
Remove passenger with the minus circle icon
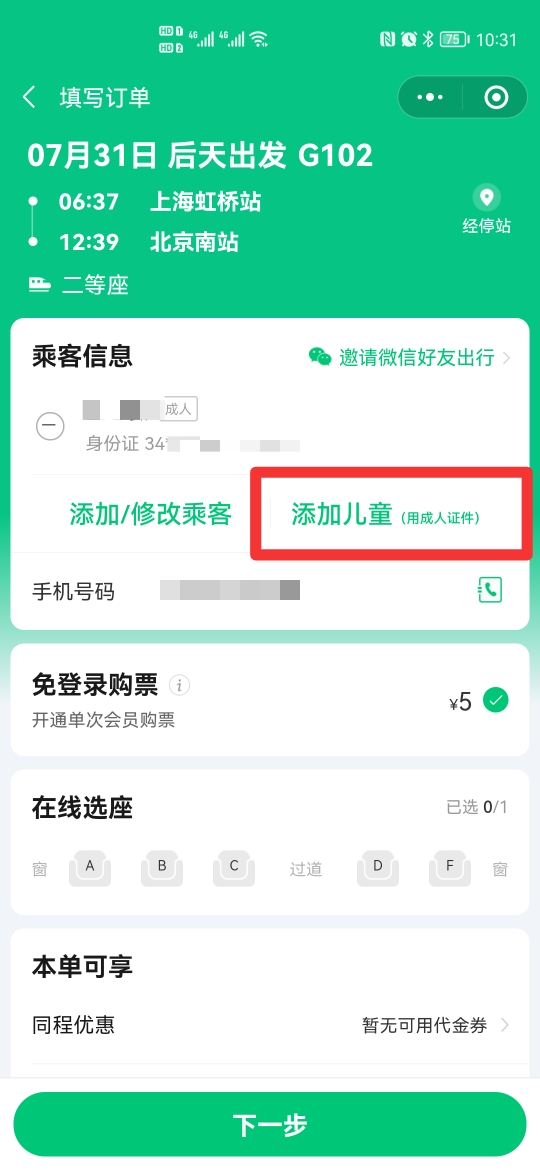click(51, 426)
